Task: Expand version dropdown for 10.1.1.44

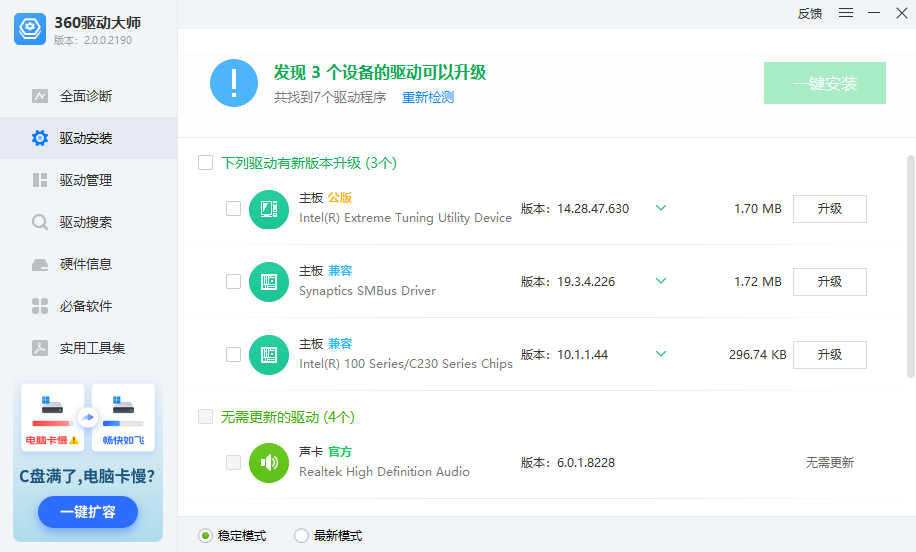Action: pyautogui.click(x=661, y=354)
